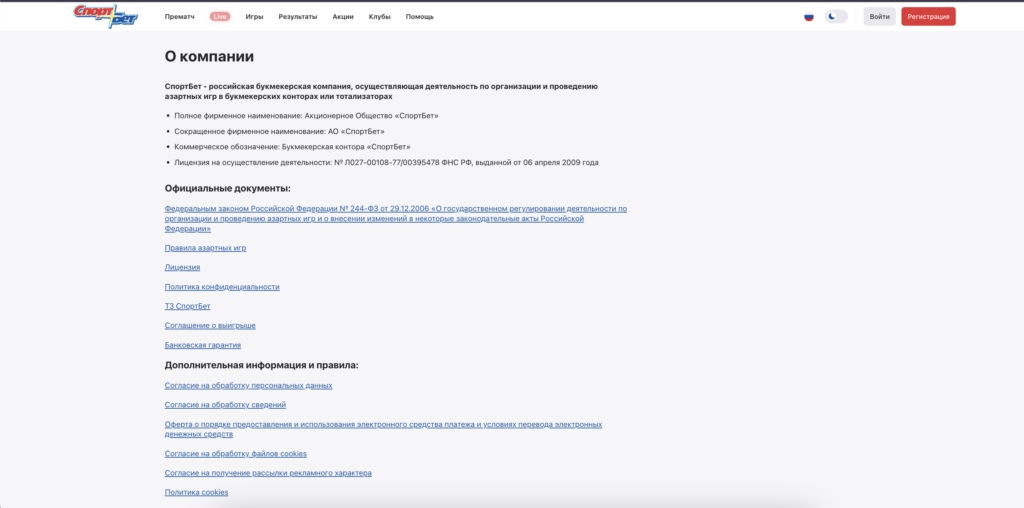The image size is (1024, 508).
Task: Open the Помощь menu item
Action: [x=419, y=17]
